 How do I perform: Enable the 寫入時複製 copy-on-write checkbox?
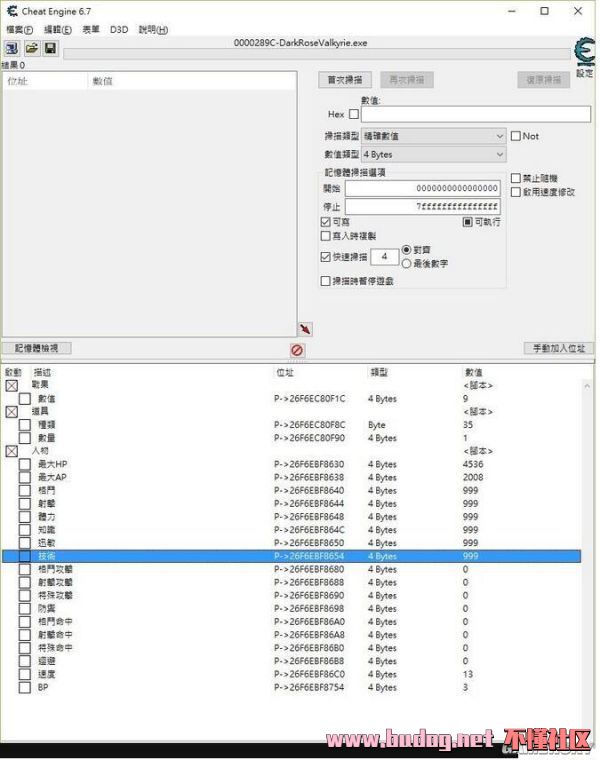326,236
